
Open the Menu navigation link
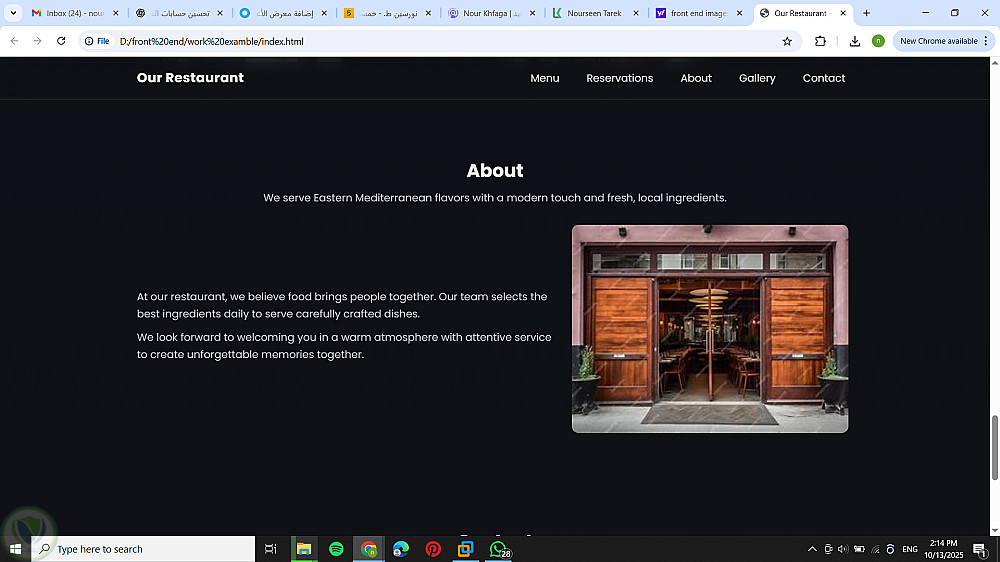[x=545, y=78]
